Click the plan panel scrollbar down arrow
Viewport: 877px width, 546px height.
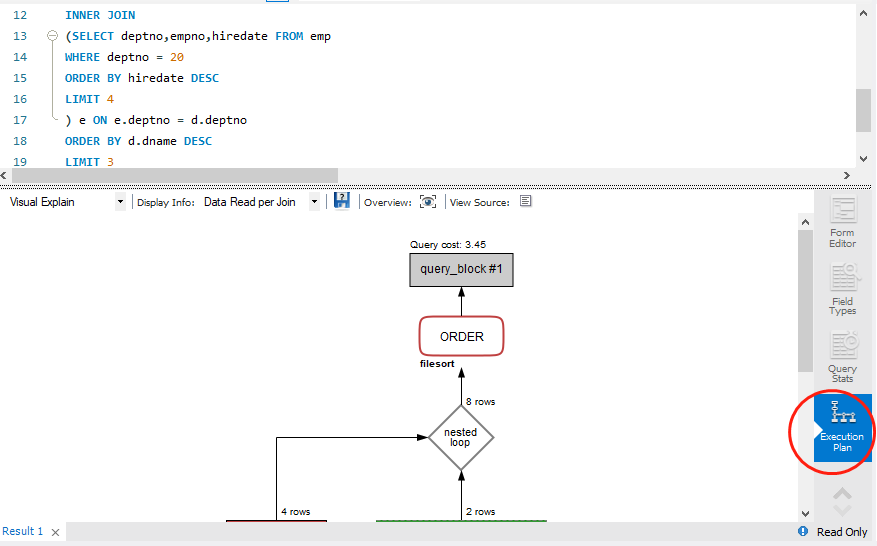pos(805,514)
